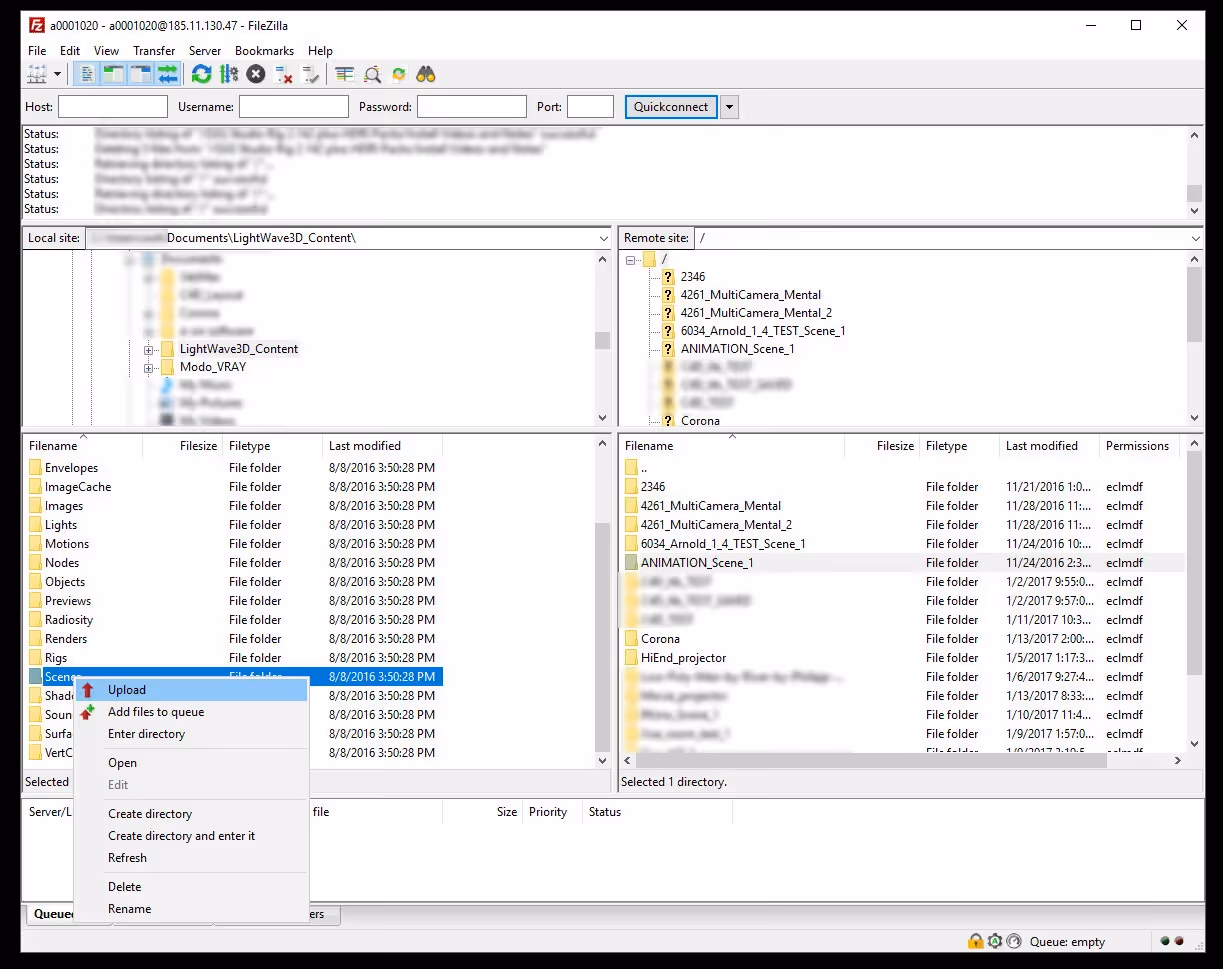This screenshot has width=1223, height=969.
Task: Click the Refresh file listing icon
Action: [x=200, y=73]
